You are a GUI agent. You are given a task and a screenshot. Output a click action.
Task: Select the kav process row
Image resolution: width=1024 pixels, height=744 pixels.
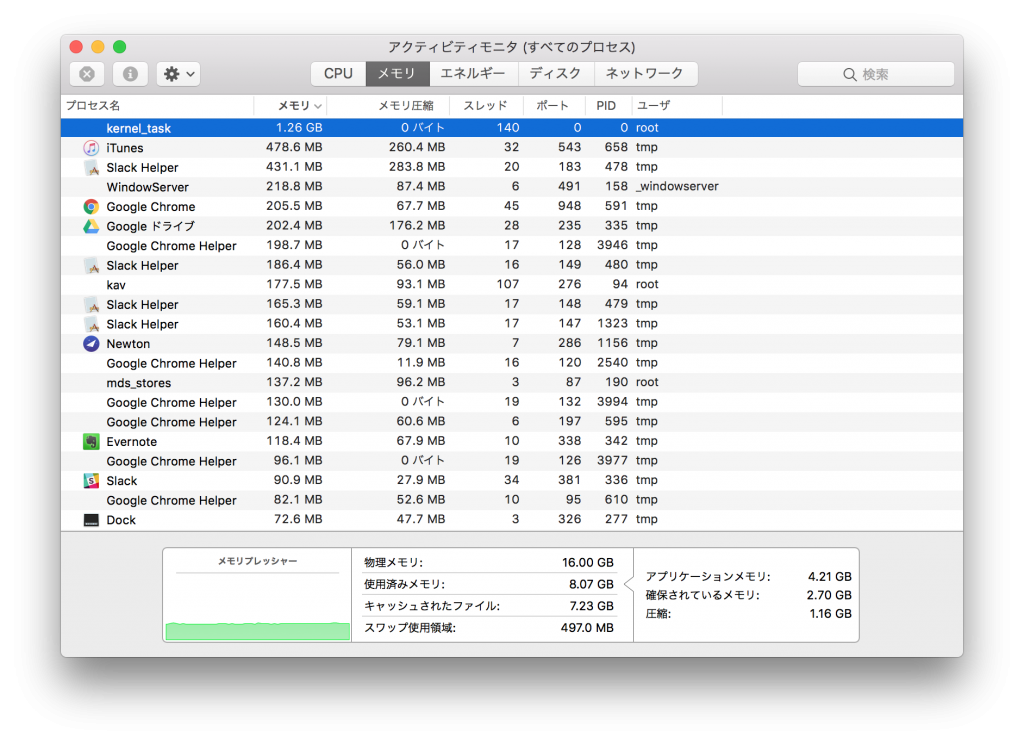click(x=512, y=285)
